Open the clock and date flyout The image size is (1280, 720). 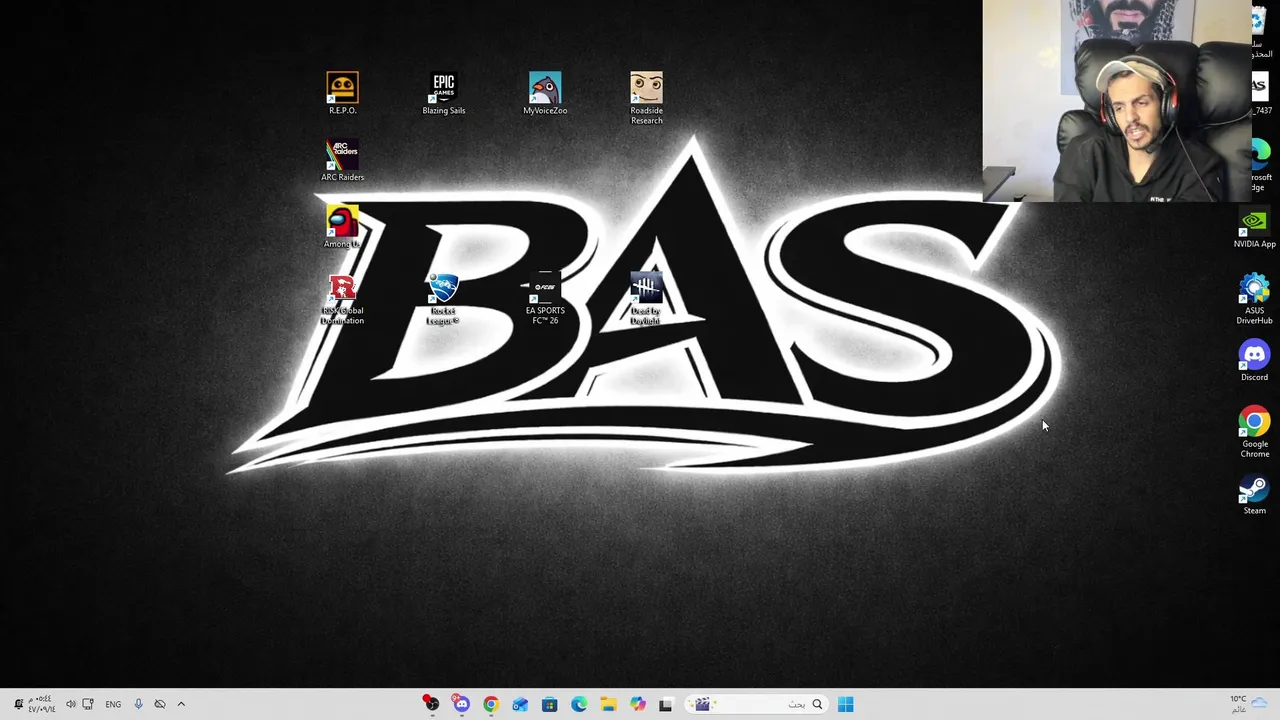click(42, 704)
